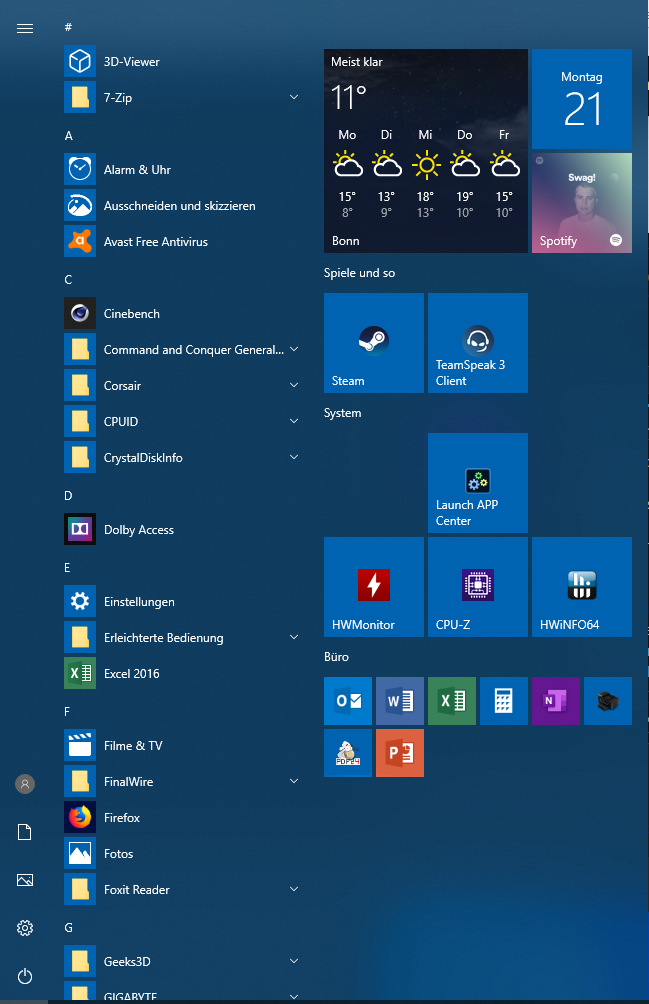Expand Command and Conquer Generals folder
649x1004 pixels.
click(x=294, y=350)
